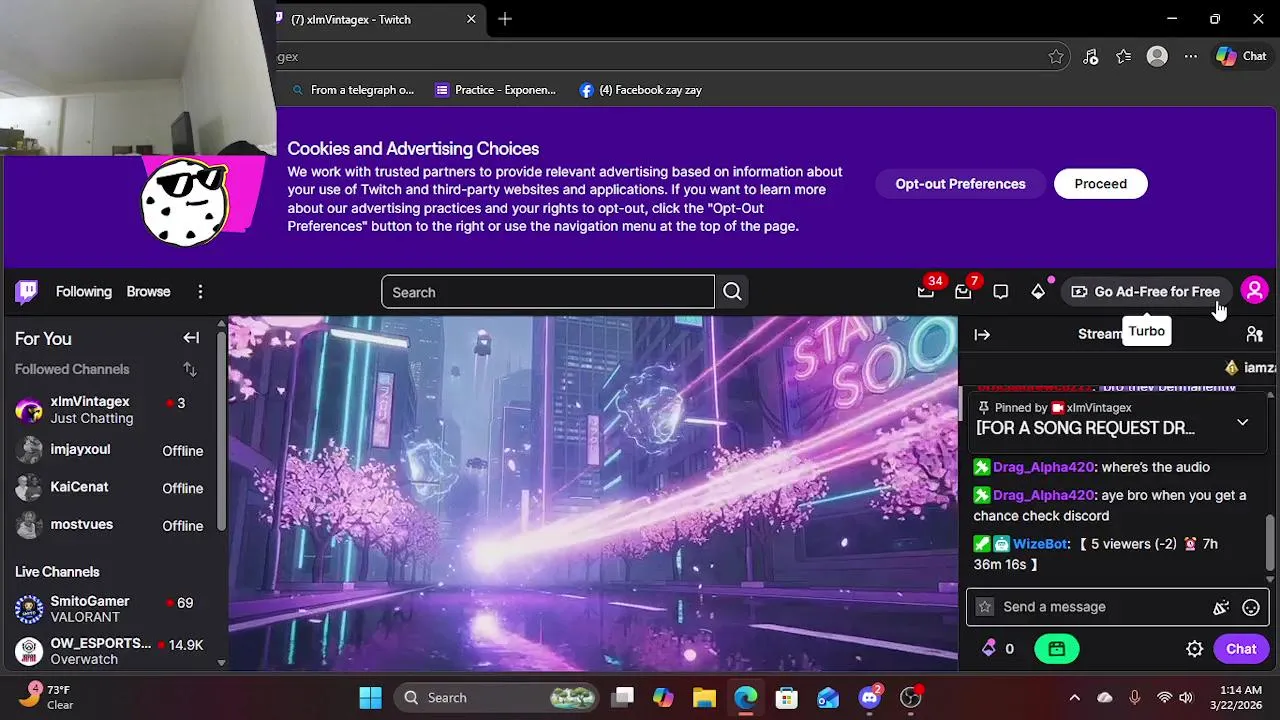Open Edge browser extensions icon
The width and height of the screenshot is (1280, 720).
coord(1091,57)
